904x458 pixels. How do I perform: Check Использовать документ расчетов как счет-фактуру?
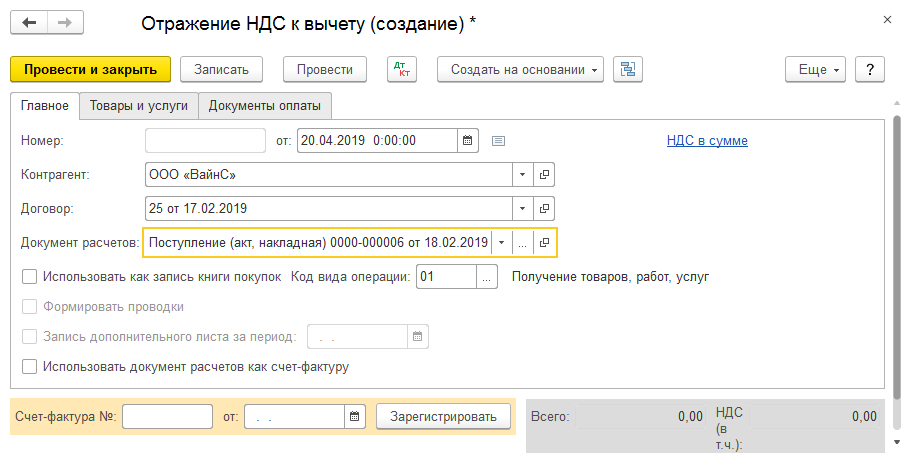click(x=29, y=366)
